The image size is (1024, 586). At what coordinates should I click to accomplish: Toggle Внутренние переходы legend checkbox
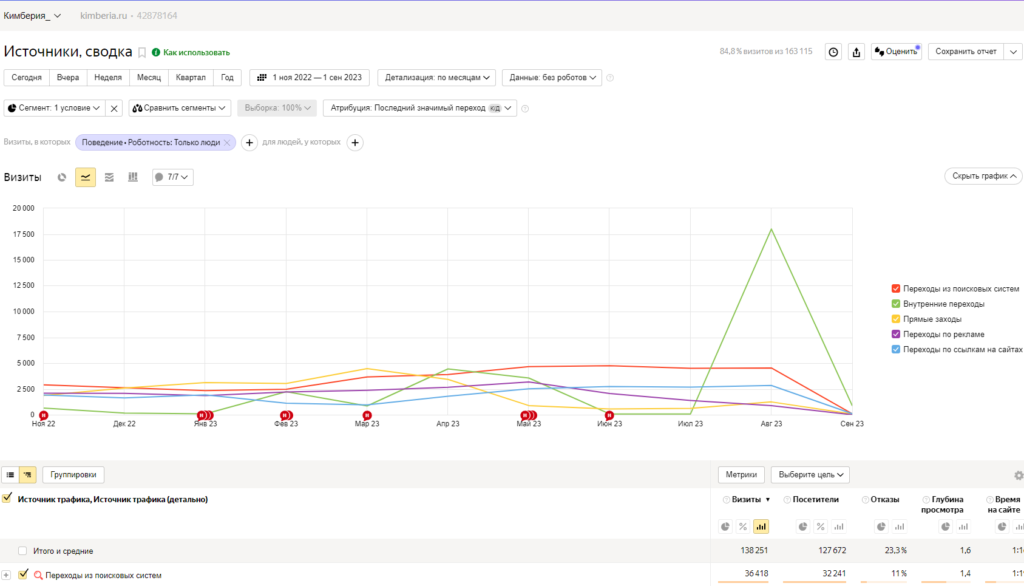coord(896,304)
